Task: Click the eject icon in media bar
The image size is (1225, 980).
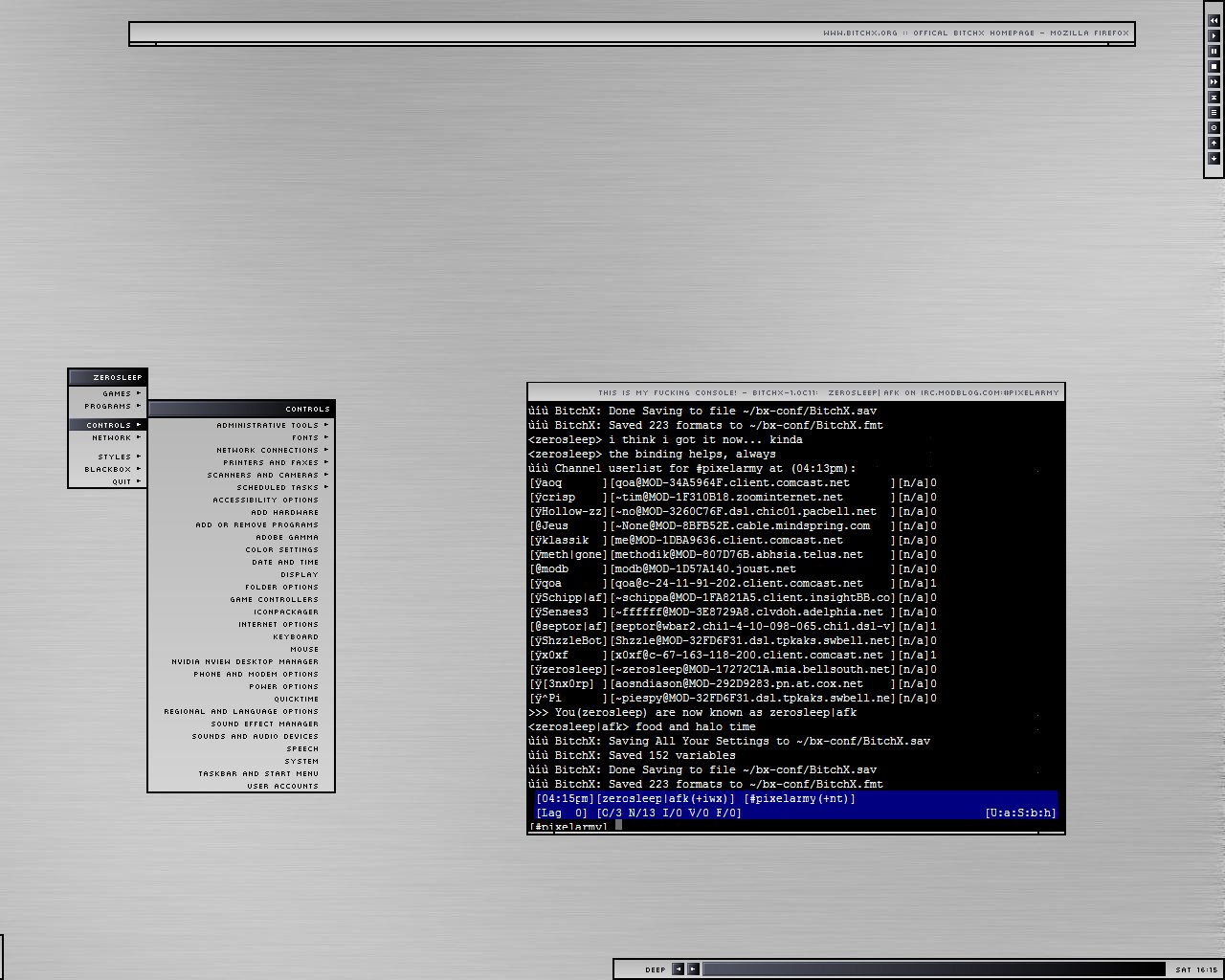Action: pyautogui.click(x=1214, y=97)
